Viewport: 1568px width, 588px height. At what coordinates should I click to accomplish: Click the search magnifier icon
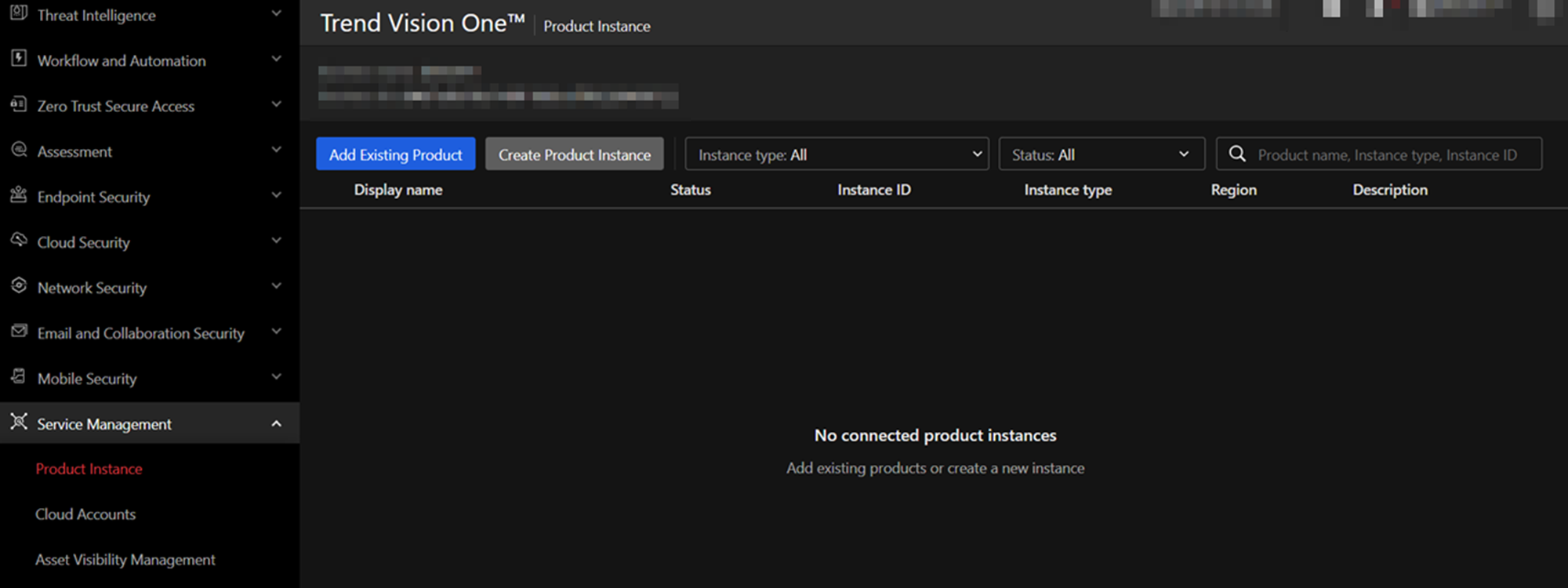[x=1237, y=154]
